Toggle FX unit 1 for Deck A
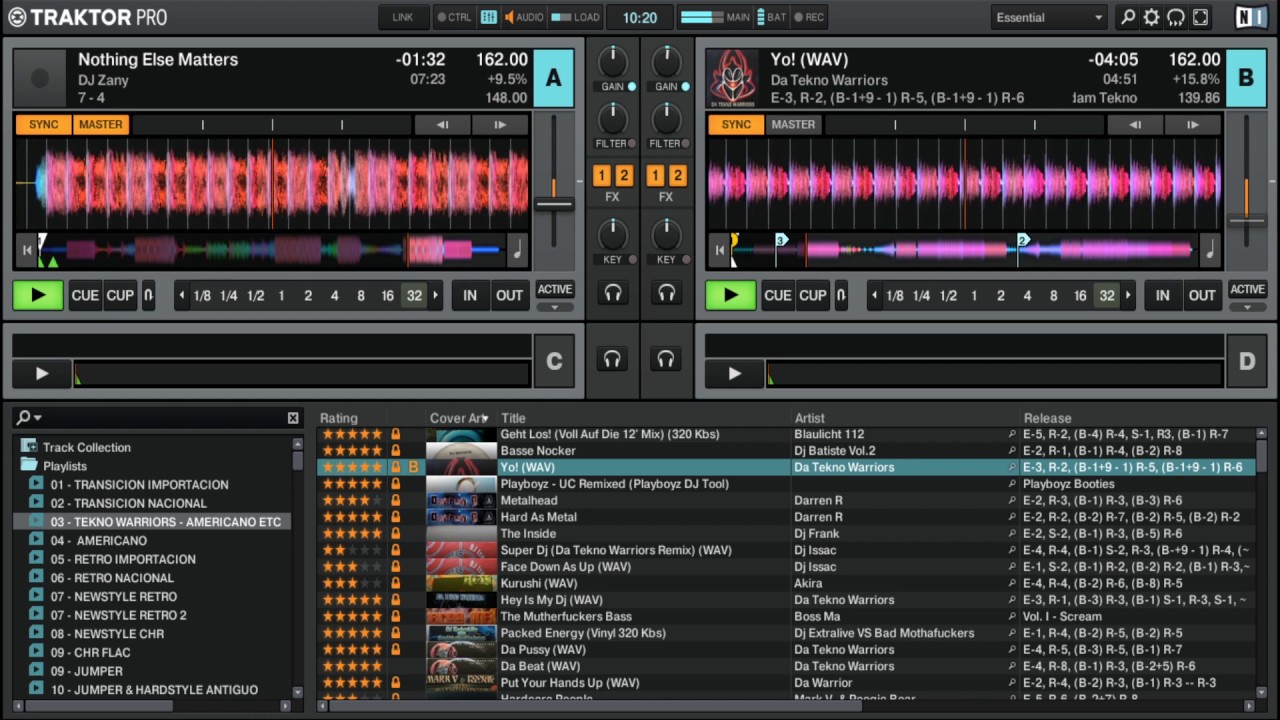The height and width of the screenshot is (720, 1280). (x=602, y=176)
